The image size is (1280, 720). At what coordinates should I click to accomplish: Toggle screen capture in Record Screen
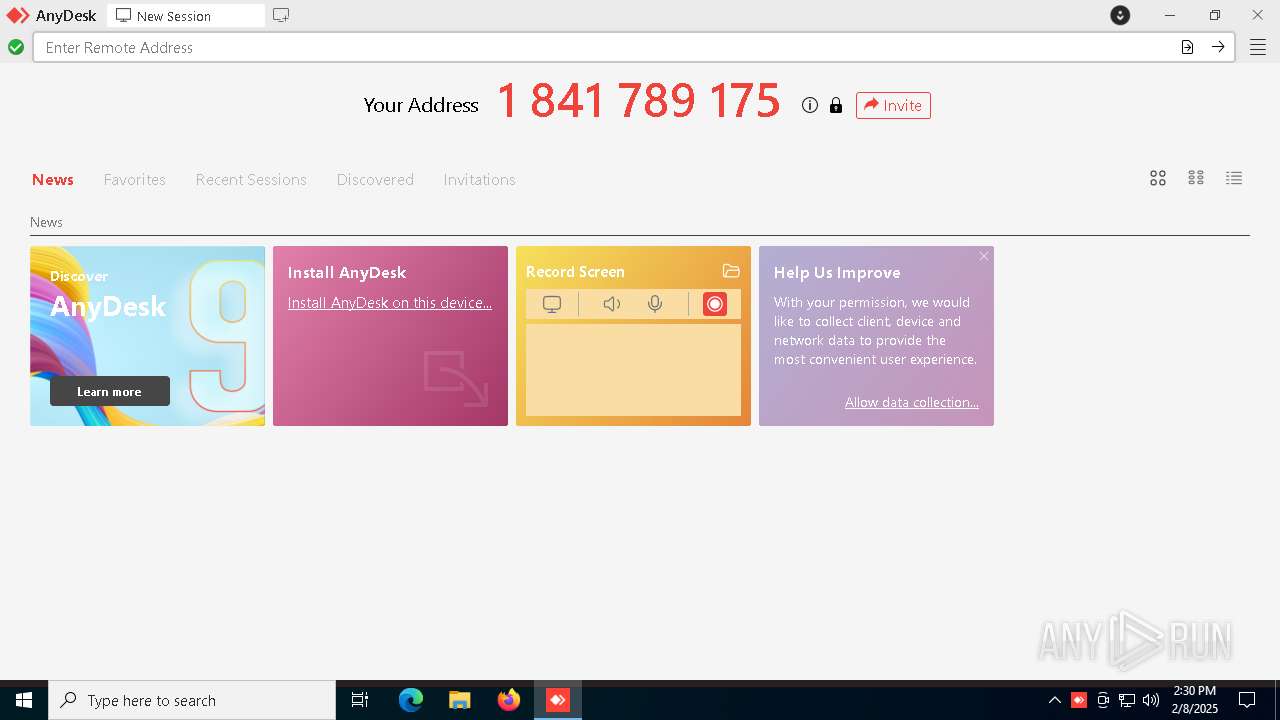(552, 304)
